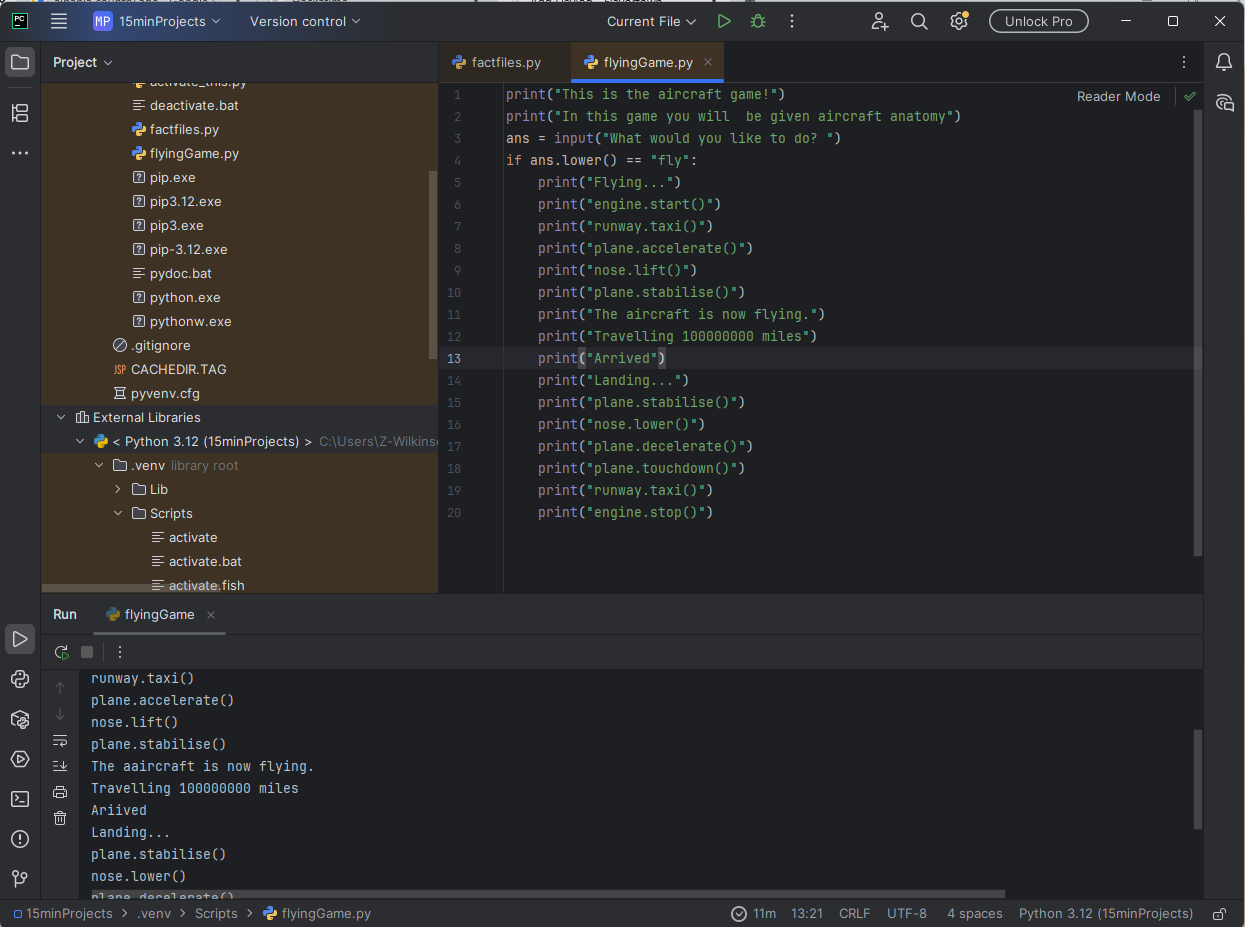1245x927 pixels.
Task: Collapse the External Libraries tree node
Action: point(61,417)
